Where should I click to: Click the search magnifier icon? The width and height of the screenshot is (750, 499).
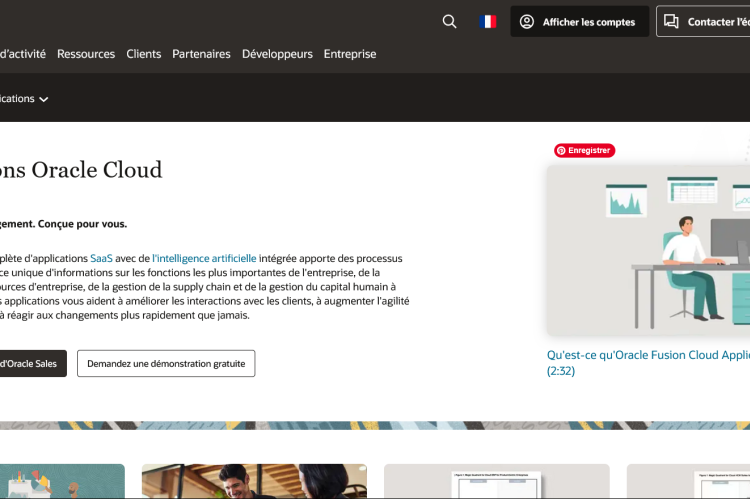(x=449, y=21)
